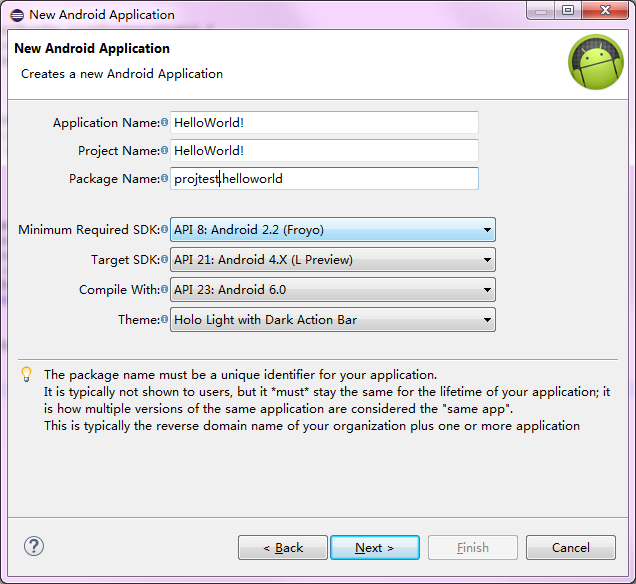Go to the previous page with Back
Image resolution: width=636 pixels, height=584 pixels.
pos(283,548)
